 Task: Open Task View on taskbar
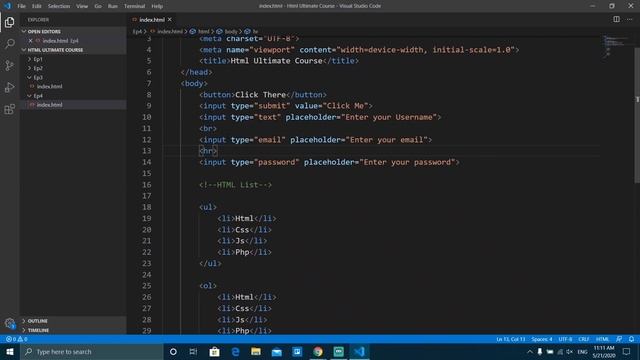coord(193,351)
